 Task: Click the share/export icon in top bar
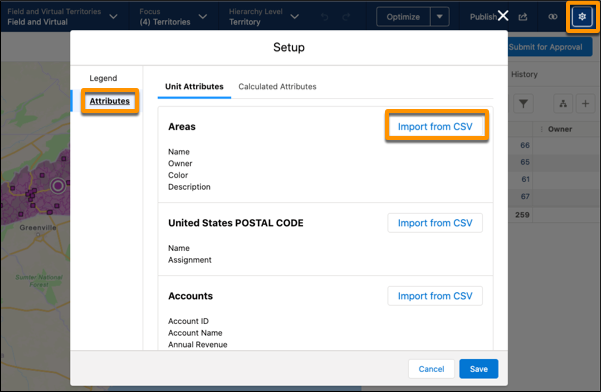(x=523, y=17)
